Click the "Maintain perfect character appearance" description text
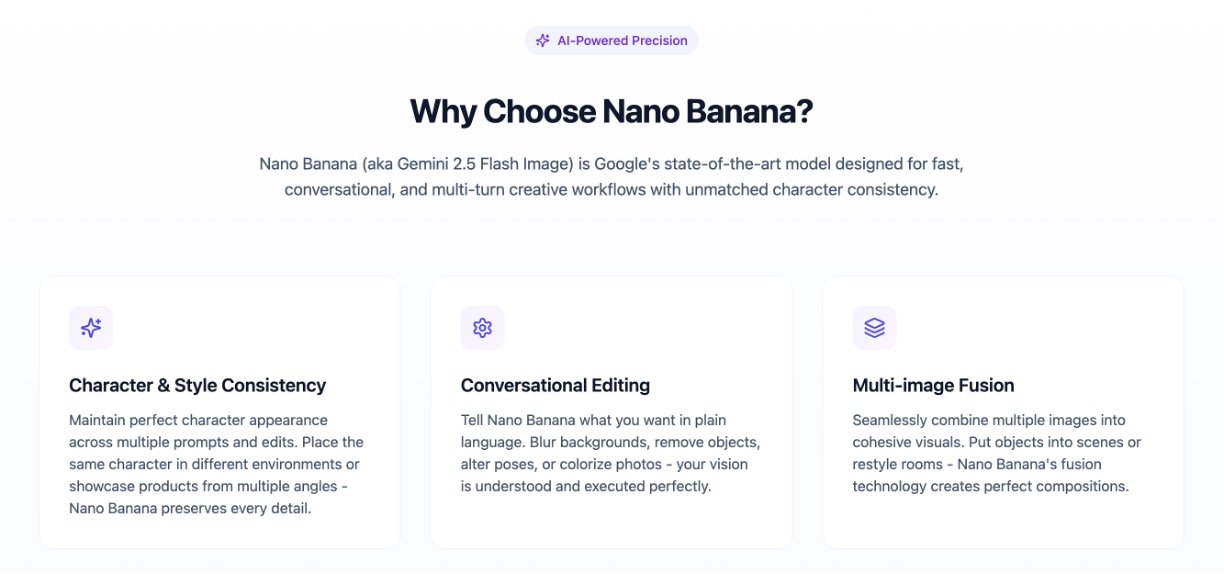The image size is (1224, 574). [198, 420]
